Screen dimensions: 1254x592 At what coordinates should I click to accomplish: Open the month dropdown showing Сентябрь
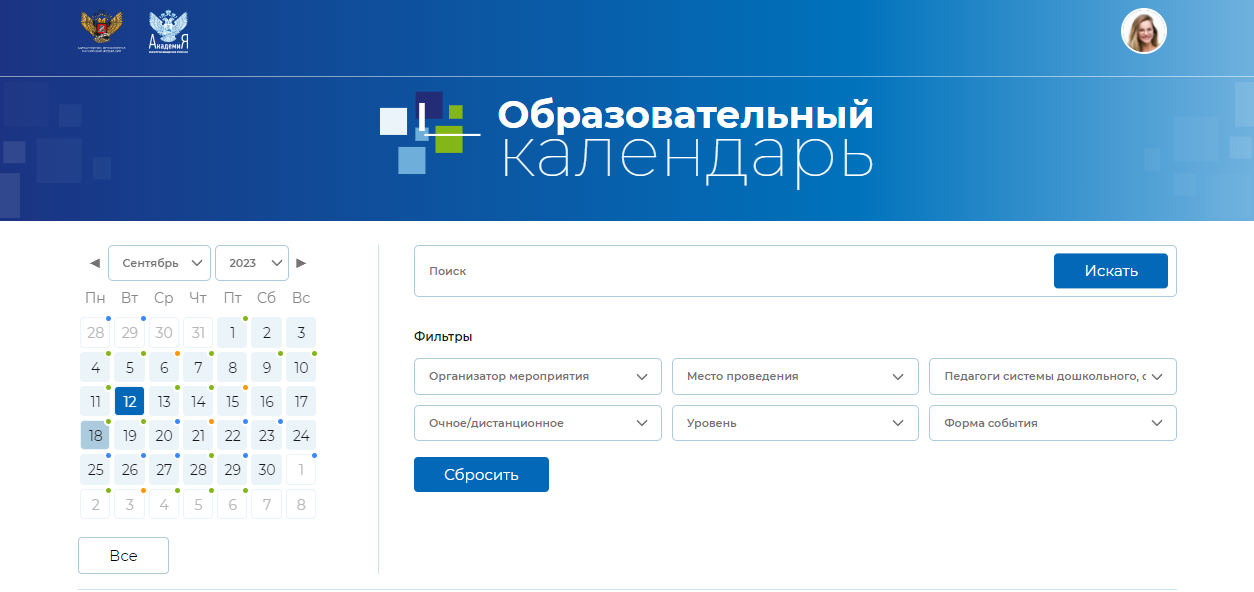[x=159, y=263]
